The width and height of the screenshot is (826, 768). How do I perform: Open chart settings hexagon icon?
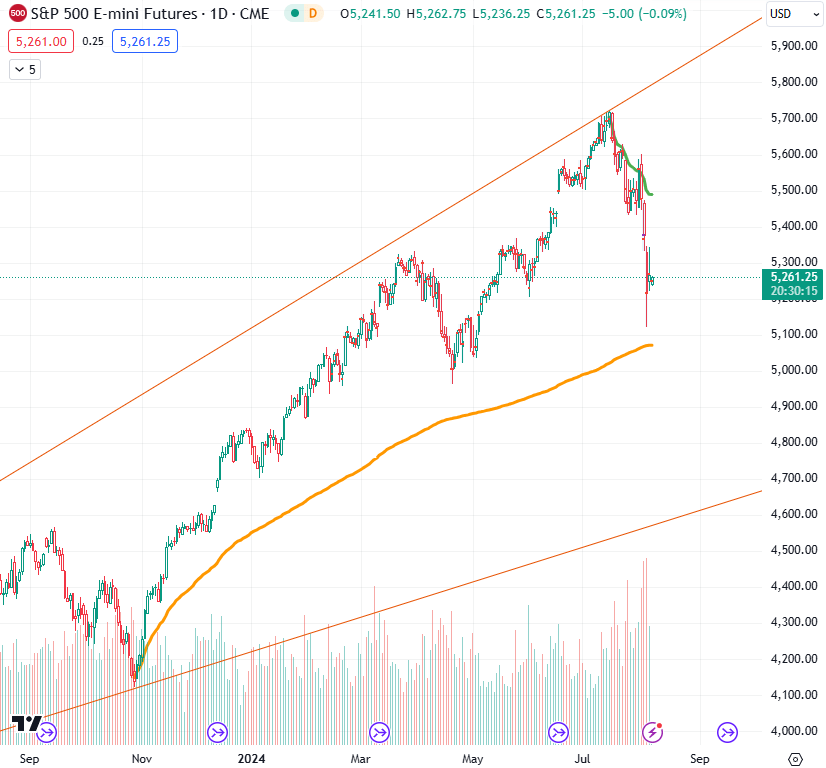(796, 759)
